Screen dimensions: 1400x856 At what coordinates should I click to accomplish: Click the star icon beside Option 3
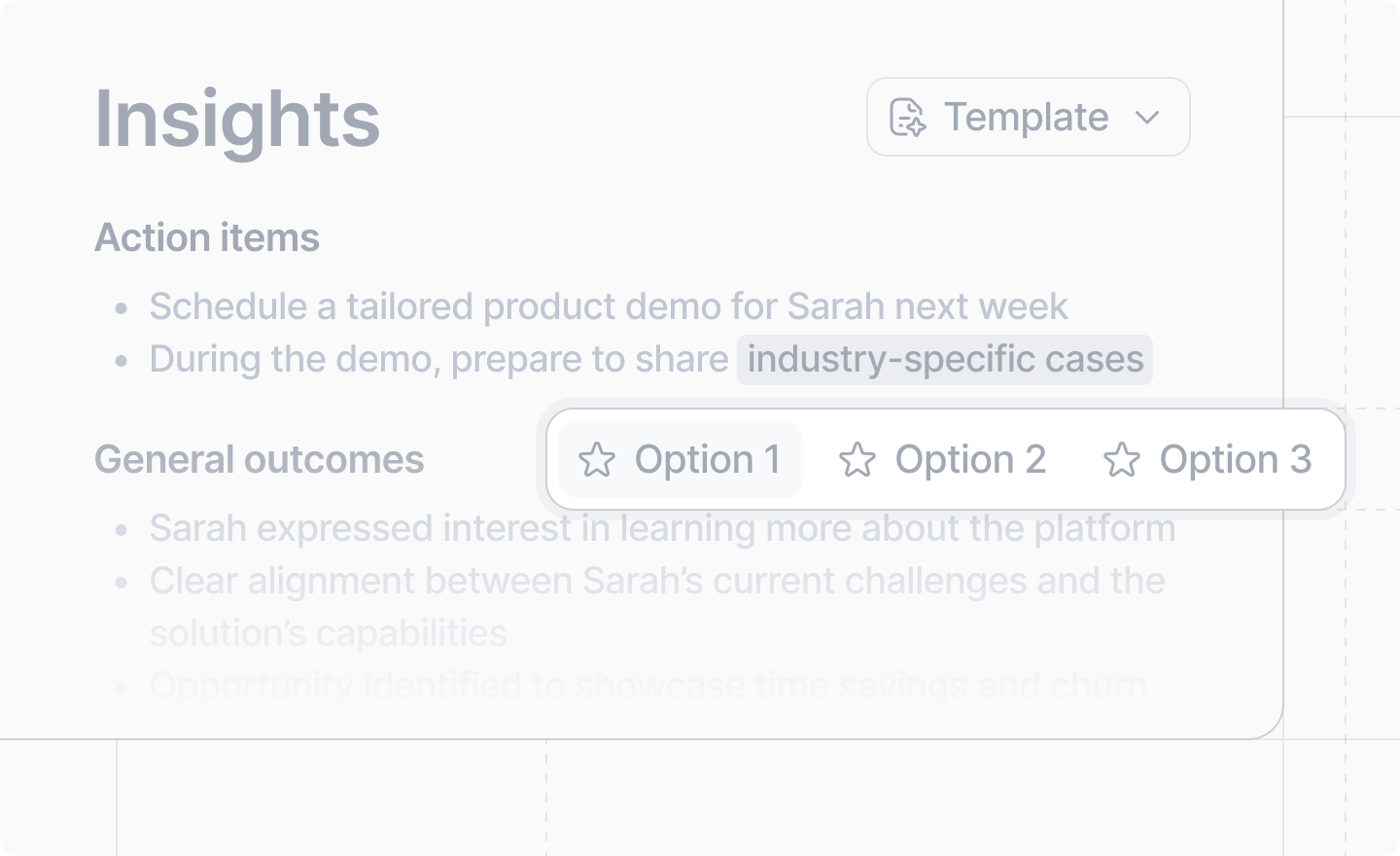point(1122,460)
